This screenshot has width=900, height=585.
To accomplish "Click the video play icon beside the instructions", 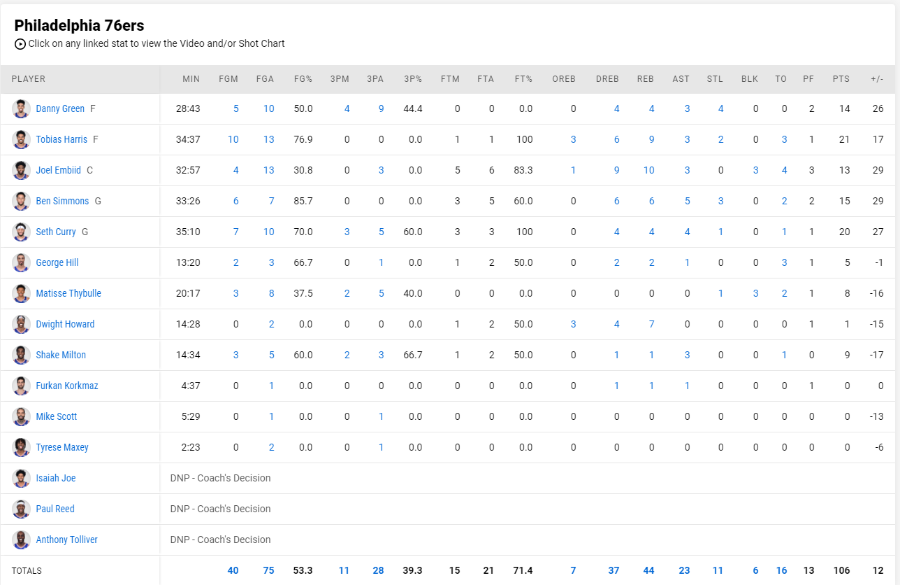I will click(x=20, y=44).
